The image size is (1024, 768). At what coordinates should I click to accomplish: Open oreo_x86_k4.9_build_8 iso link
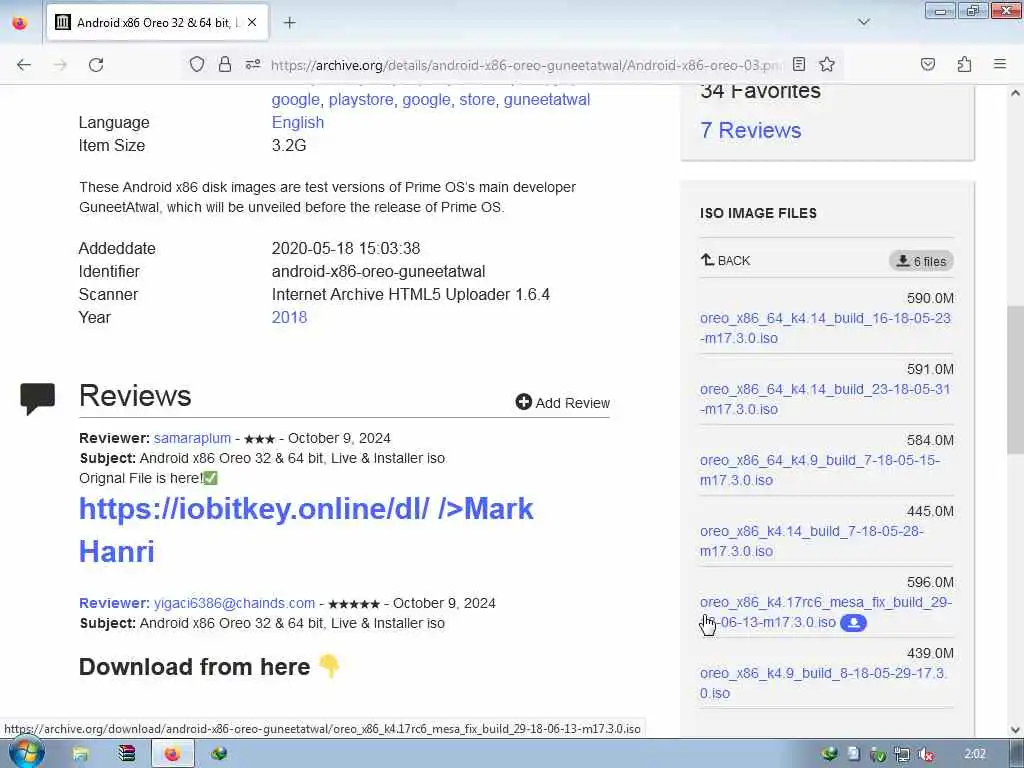pyautogui.click(x=824, y=683)
